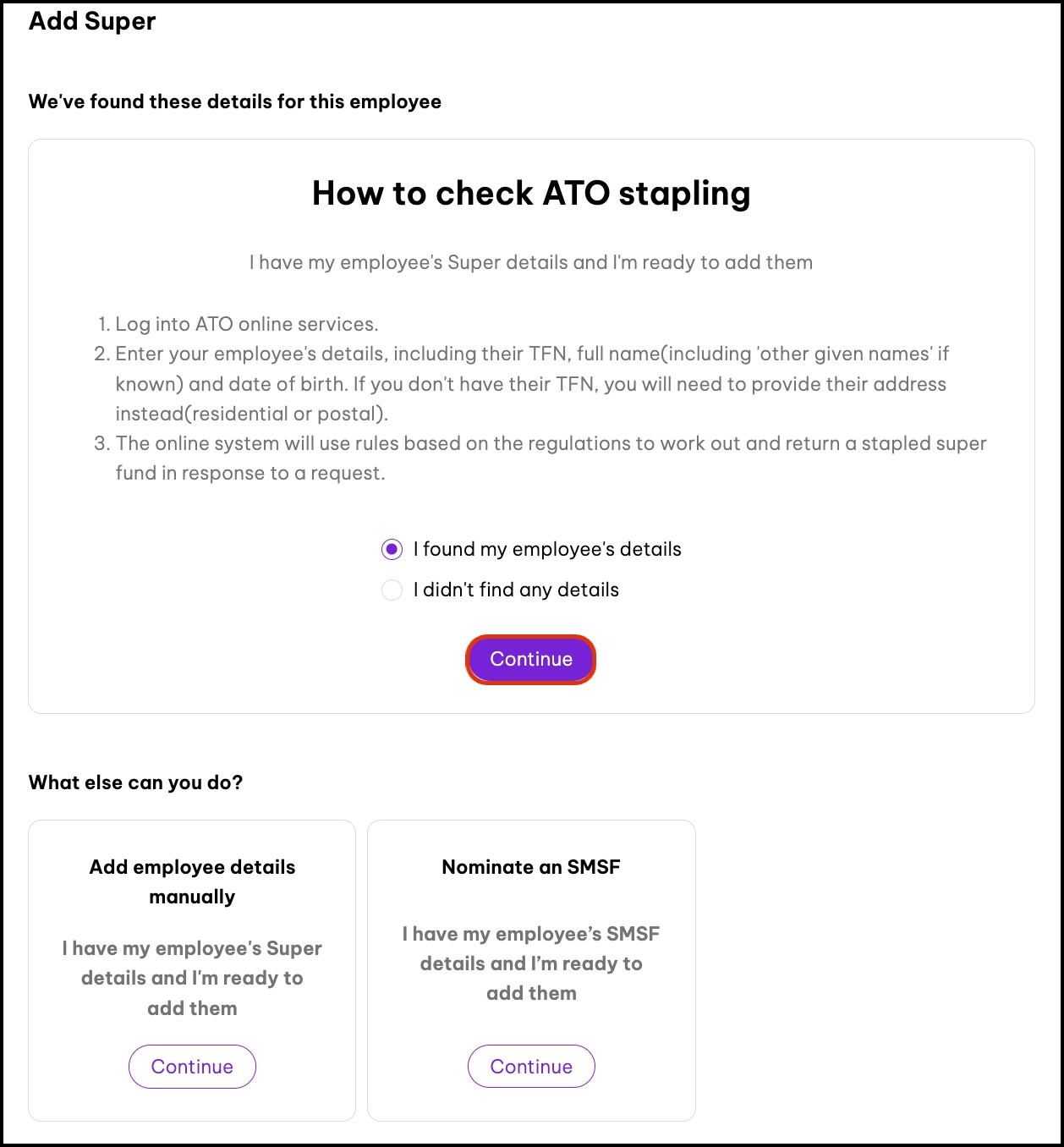The width and height of the screenshot is (1064, 1147).
Task: Click the 'I found my employee's details' label text
Action: tap(546, 550)
